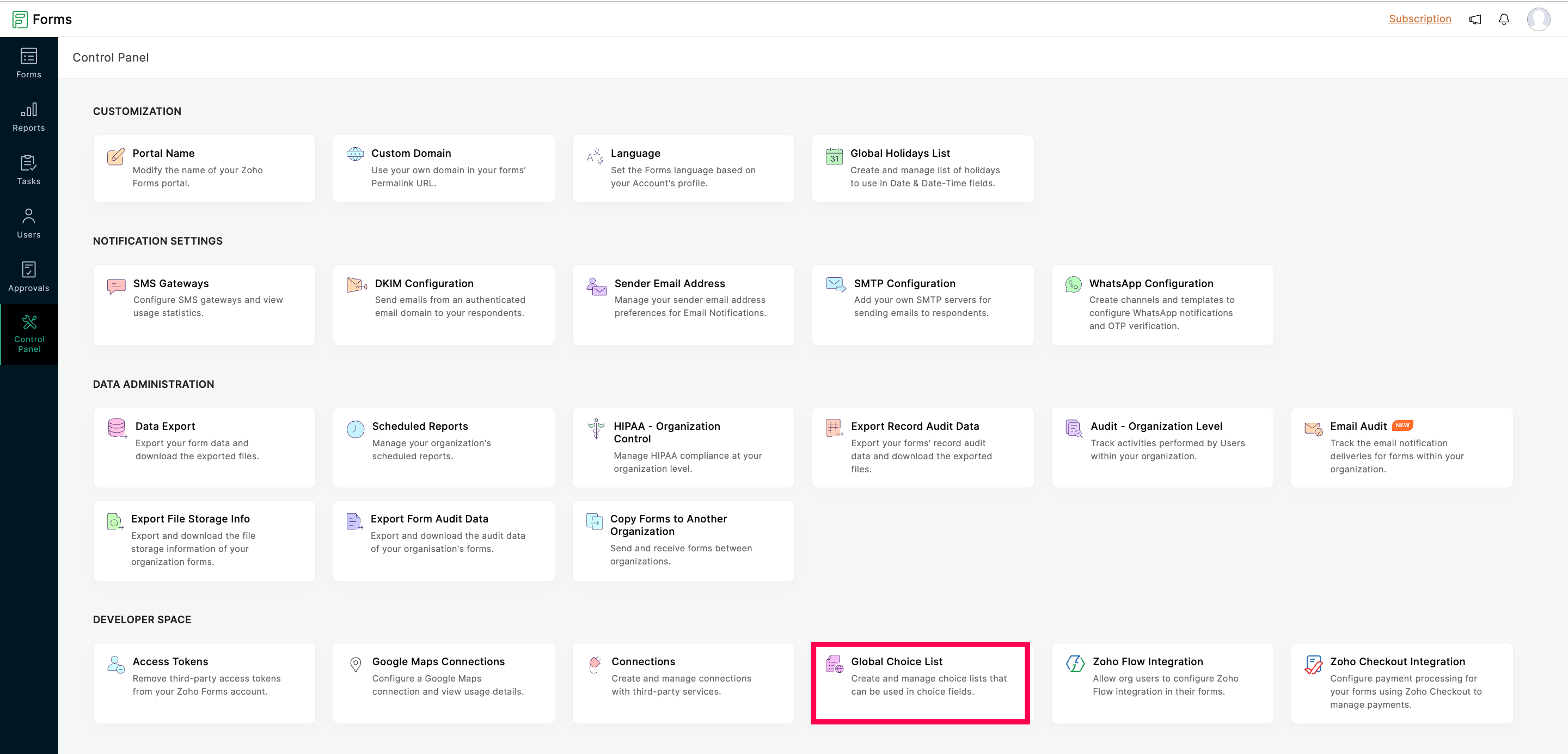Click the Zoho Forms logo

pyautogui.click(x=20, y=20)
